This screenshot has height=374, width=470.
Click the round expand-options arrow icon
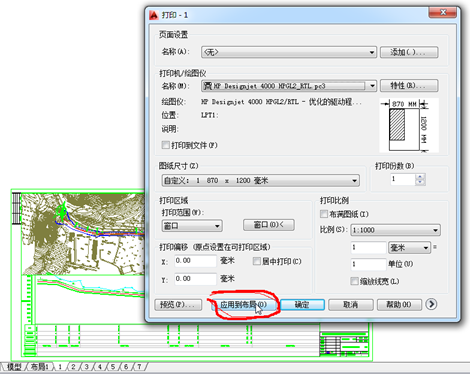pyautogui.click(x=431, y=304)
